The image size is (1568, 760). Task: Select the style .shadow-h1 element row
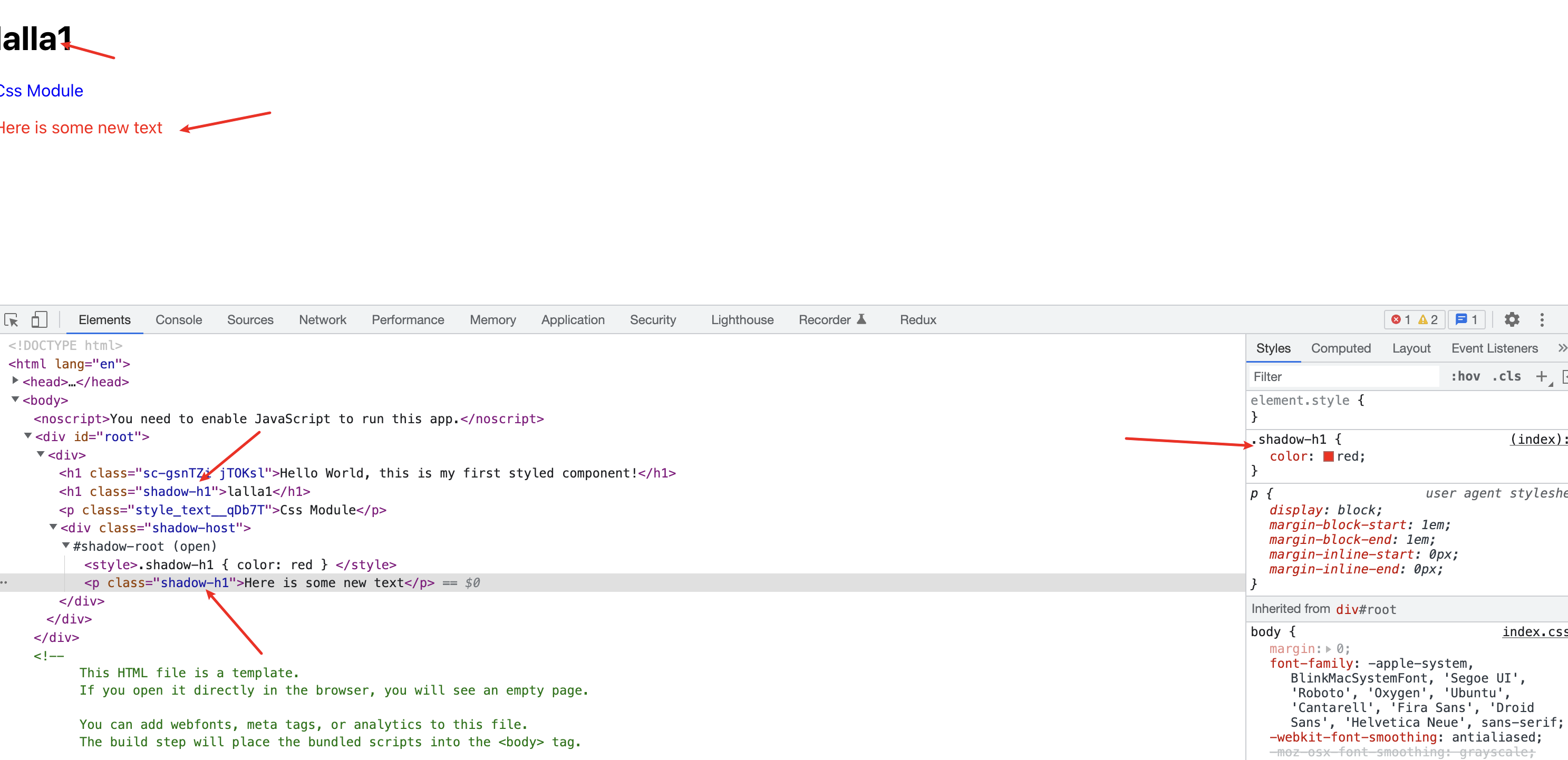[x=240, y=564]
